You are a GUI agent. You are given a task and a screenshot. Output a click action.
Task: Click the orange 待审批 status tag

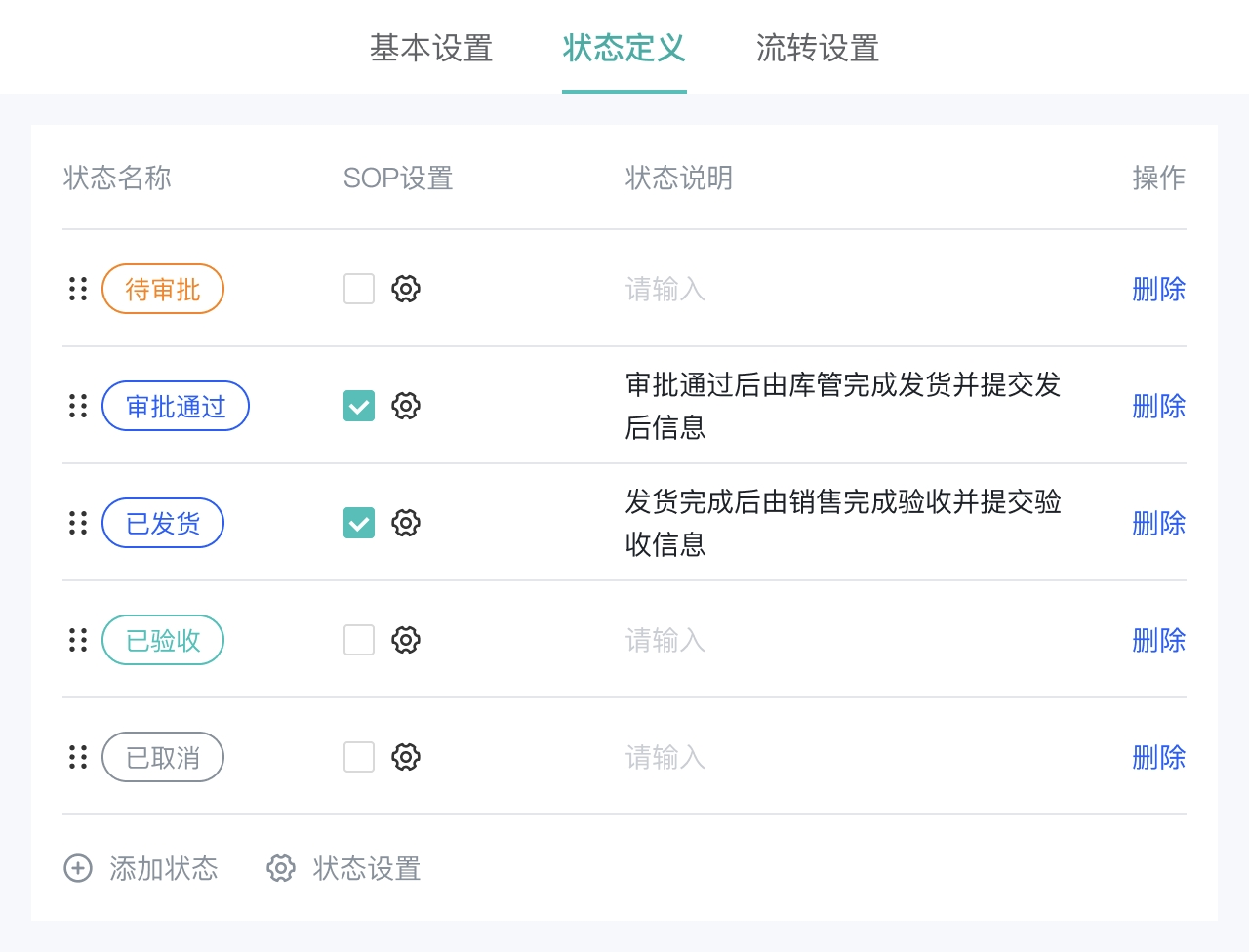point(163,289)
